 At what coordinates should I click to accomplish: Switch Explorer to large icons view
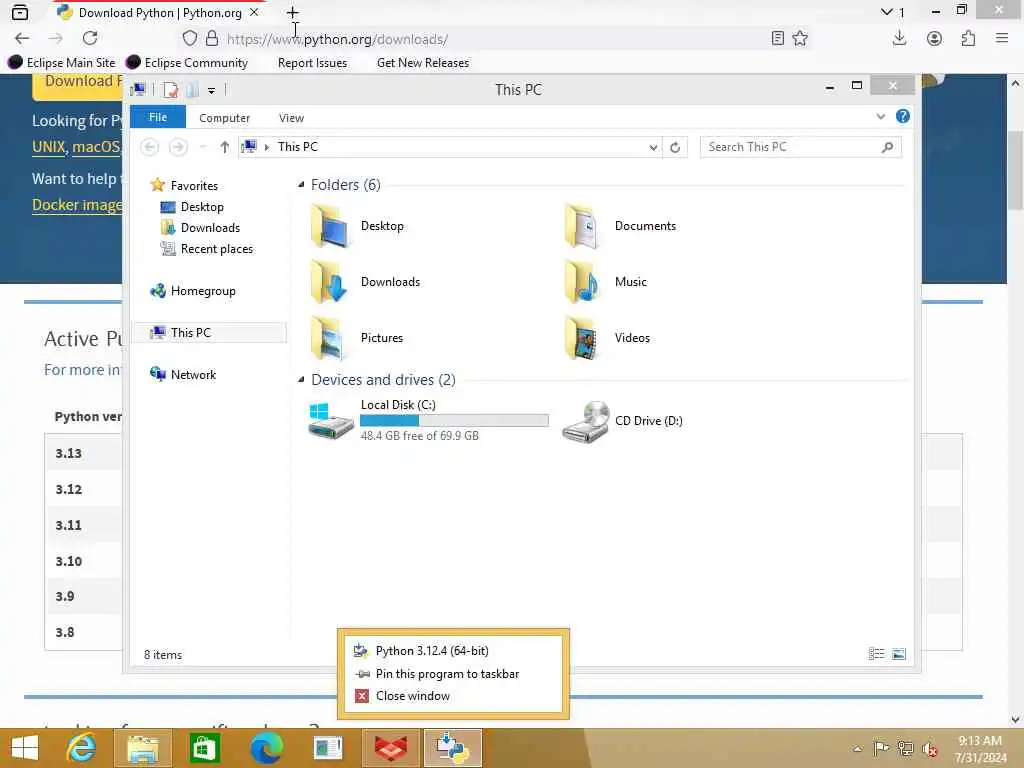(899, 654)
